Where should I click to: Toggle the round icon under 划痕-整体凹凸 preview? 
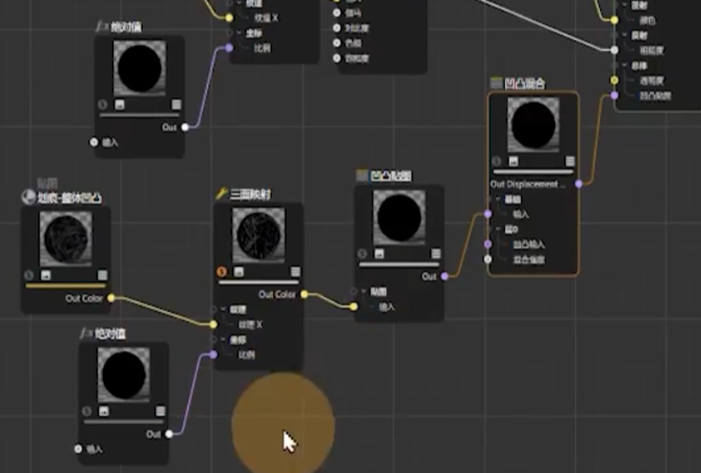29,275
